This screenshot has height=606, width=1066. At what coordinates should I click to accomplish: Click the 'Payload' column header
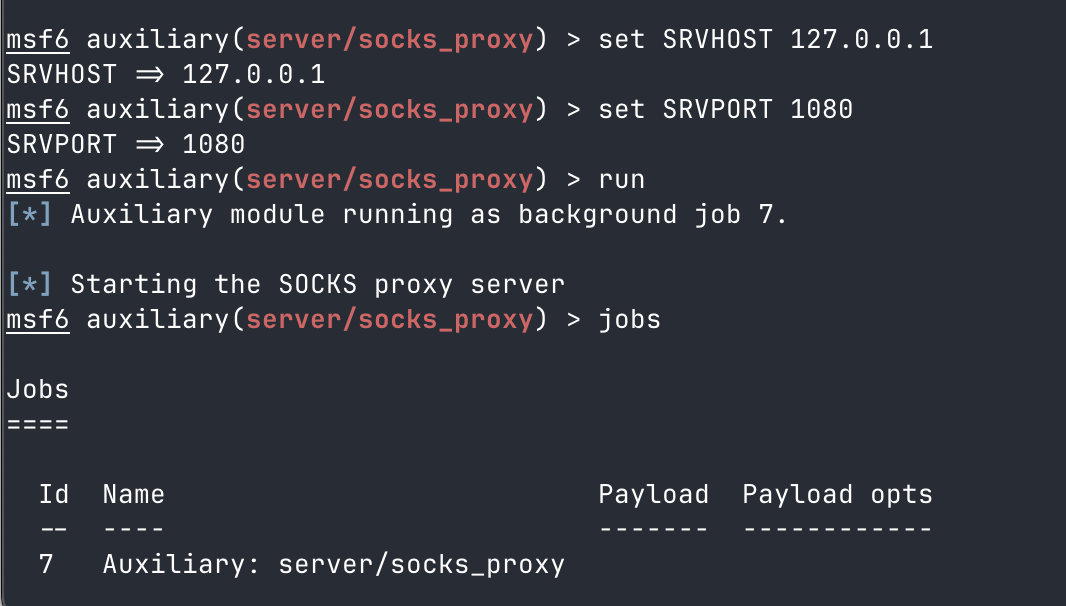[x=653, y=494]
